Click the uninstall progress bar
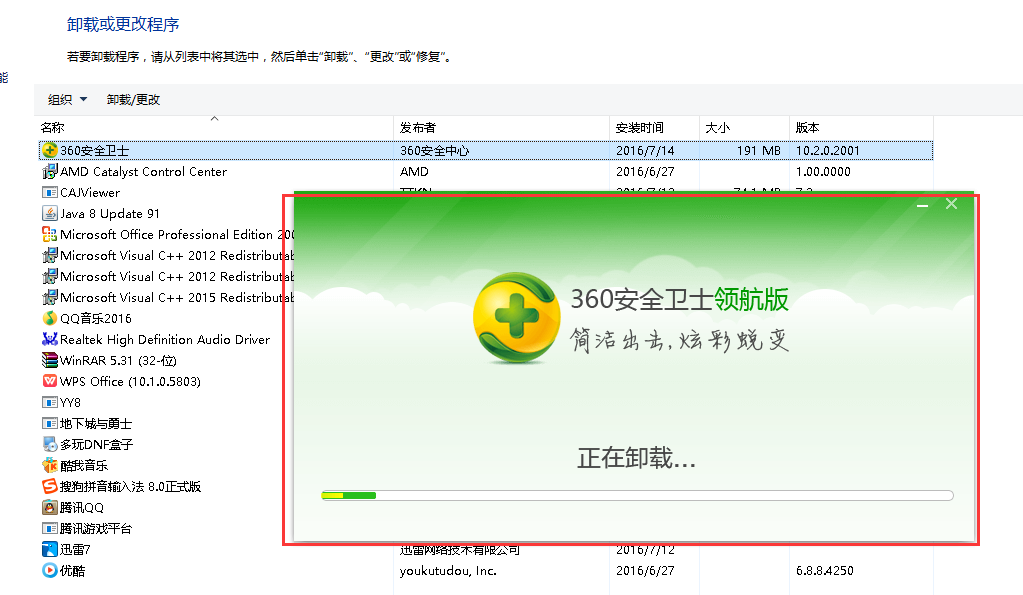This screenshot has height=595, width=1023. [637, 496]
